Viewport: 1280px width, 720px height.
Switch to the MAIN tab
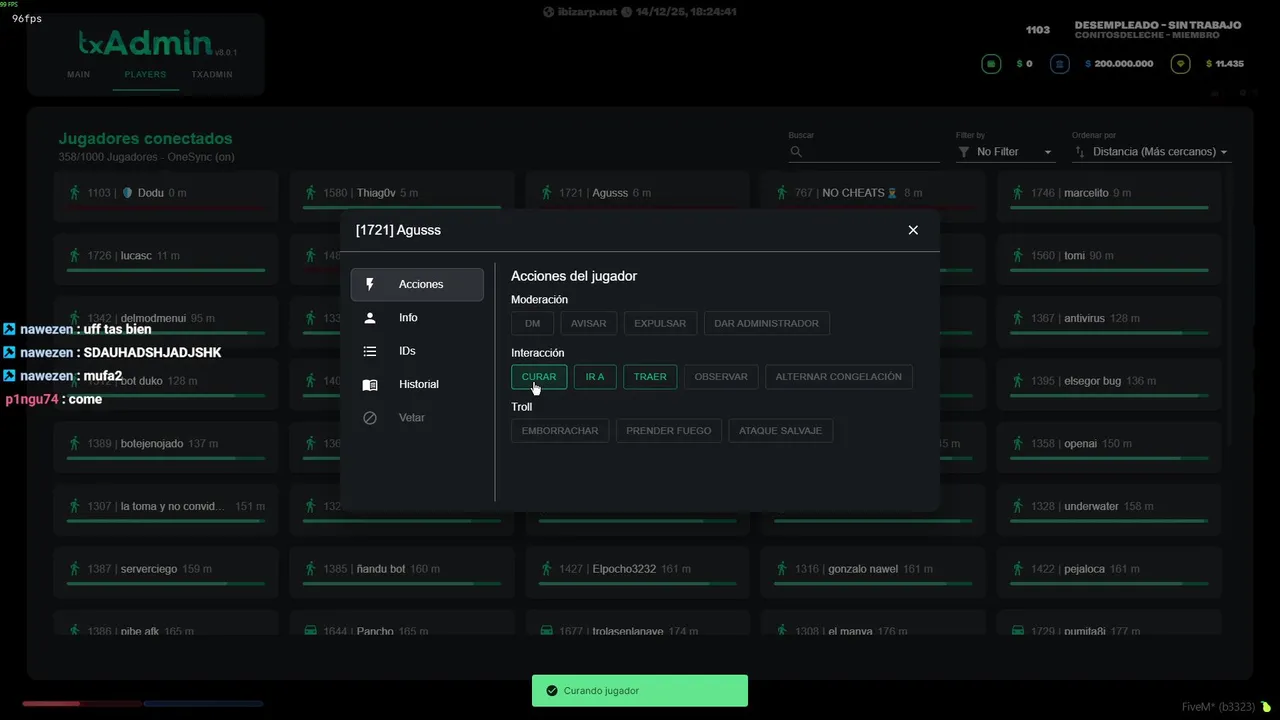78,75
